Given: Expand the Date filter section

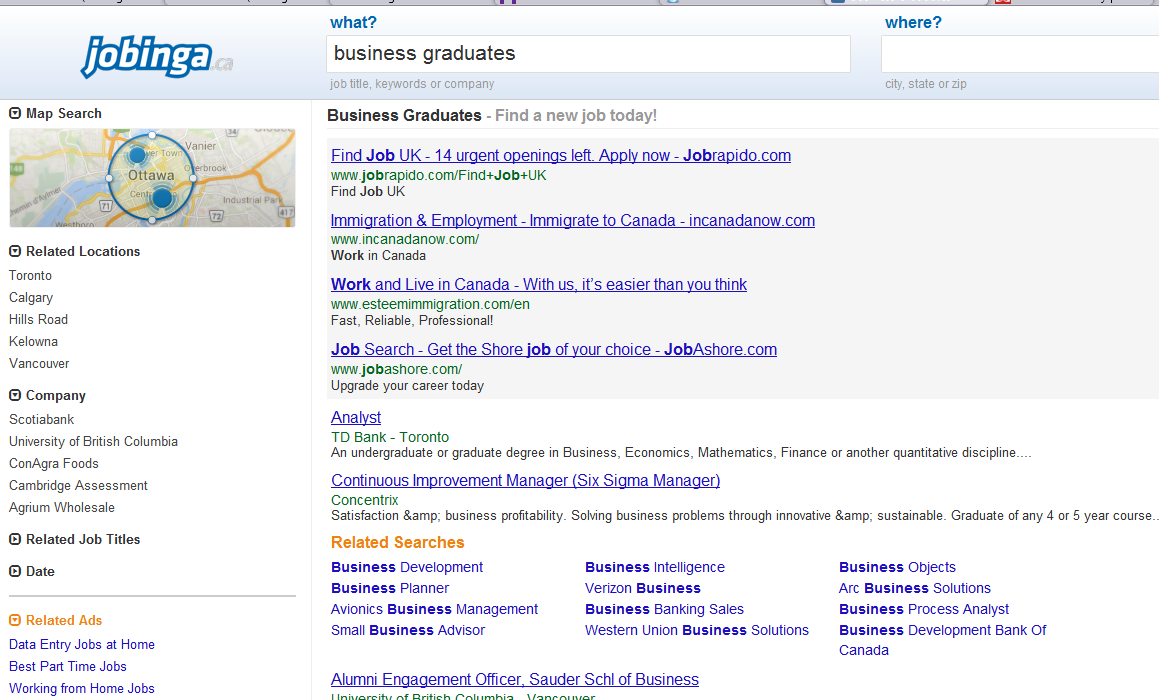Looking at the screenshot, I should pos(15,572).
